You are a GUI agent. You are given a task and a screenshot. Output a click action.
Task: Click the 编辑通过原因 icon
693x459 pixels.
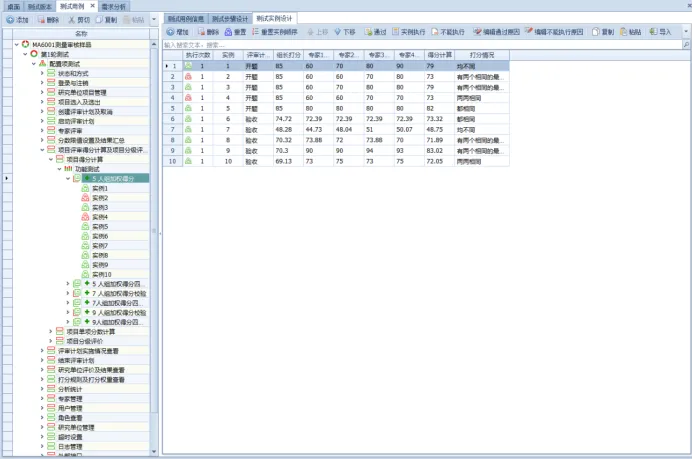tap(477, 32)
